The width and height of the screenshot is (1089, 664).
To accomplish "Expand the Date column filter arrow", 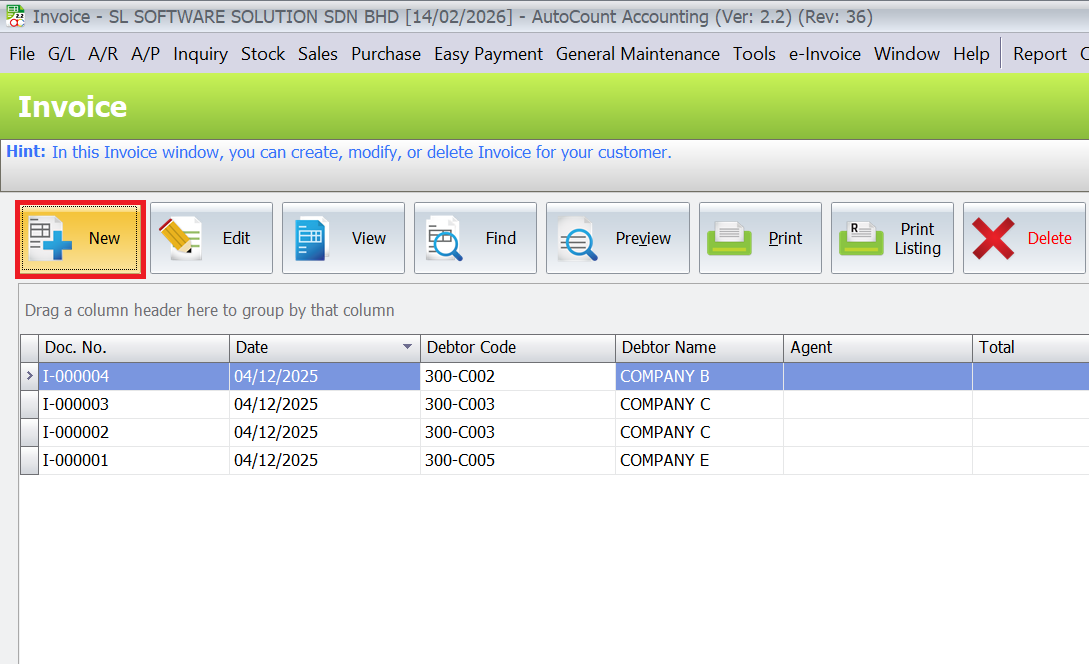I will click(407, 348).
